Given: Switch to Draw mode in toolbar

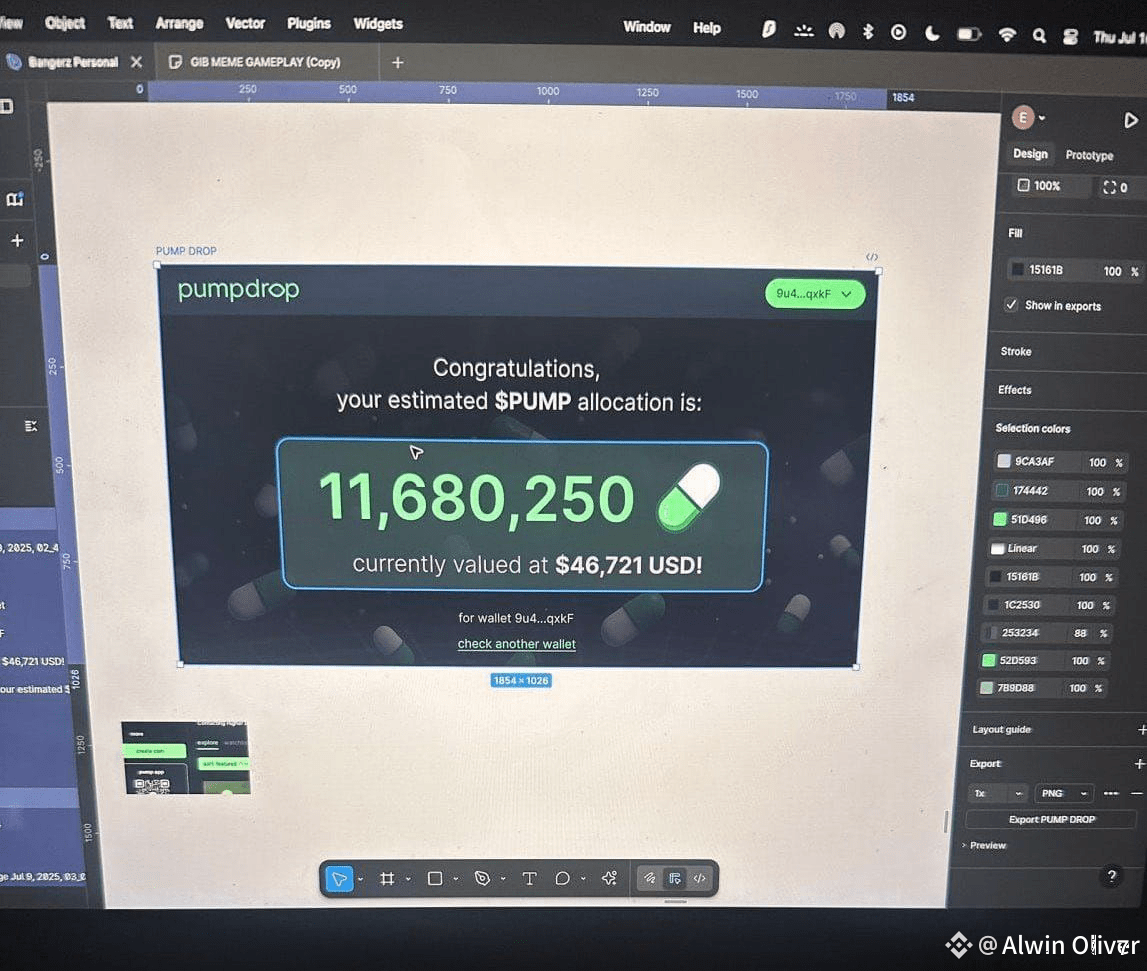Looking at the screenshot, I should (649, 878).
